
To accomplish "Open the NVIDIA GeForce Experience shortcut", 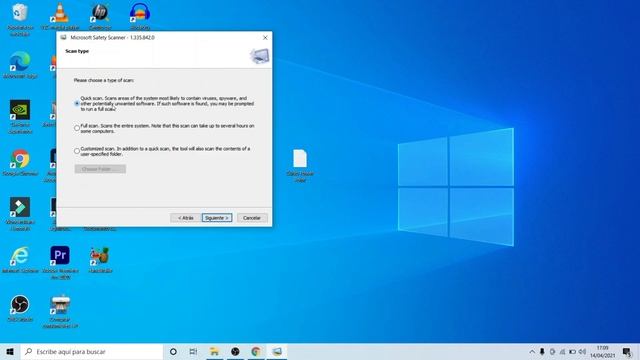I will click(20, 116).
